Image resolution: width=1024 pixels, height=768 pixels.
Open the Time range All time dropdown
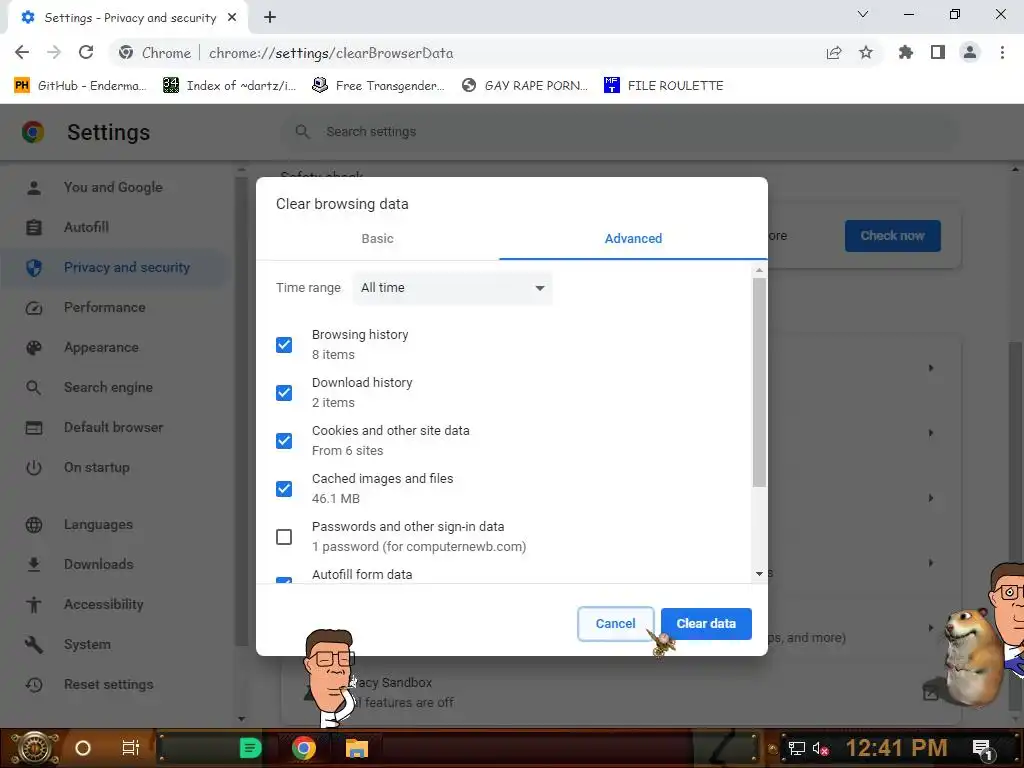[x=452, y=288]
